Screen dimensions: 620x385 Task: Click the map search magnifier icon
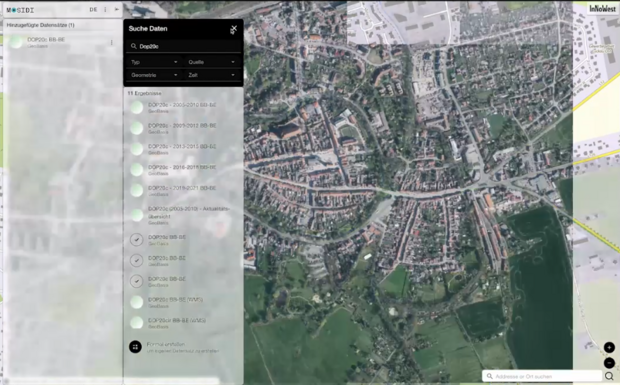pyautogui.click(x=609, y=376)
